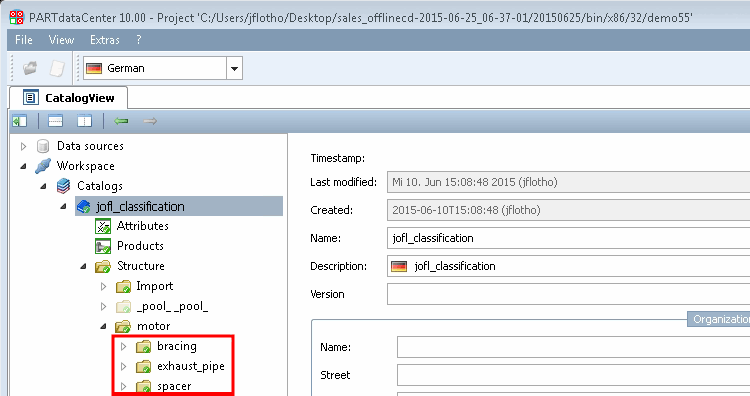Screen dimensions: 750x396
Task: Collapse the Catalogs node
Action: click(44, 186)
